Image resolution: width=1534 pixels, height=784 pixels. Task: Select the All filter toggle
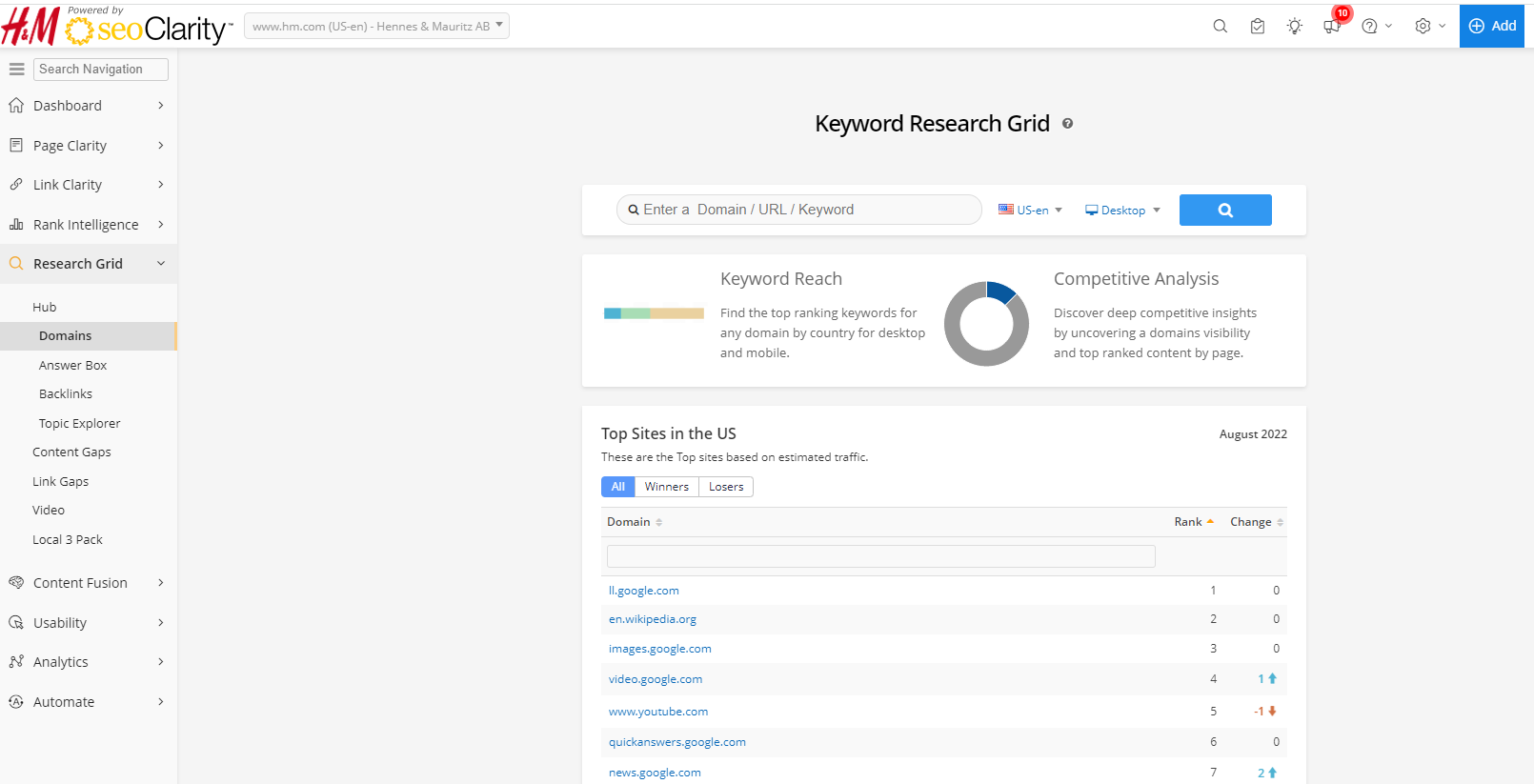pos(617,487)
